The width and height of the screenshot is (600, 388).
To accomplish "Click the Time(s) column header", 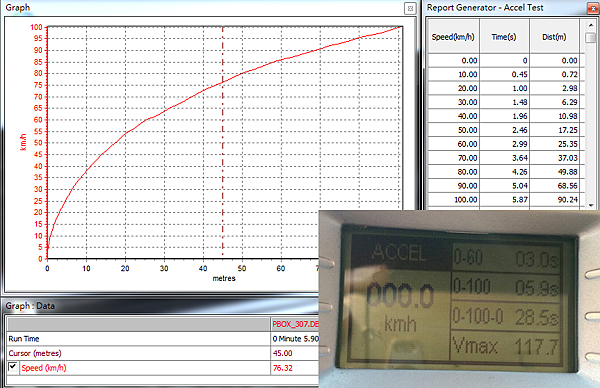I will 504,37.
